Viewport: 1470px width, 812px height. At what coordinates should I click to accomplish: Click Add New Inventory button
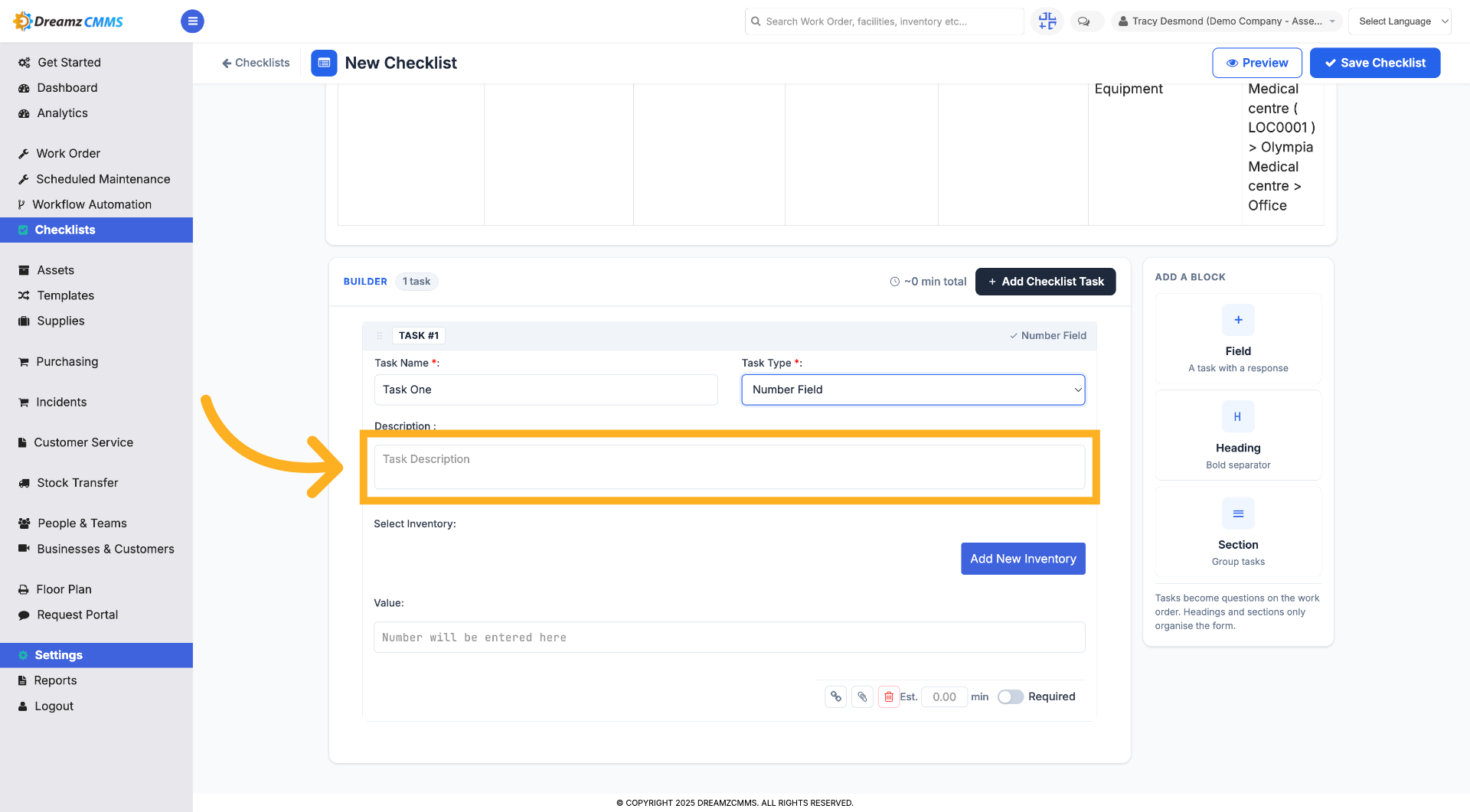coord(1023,559)
